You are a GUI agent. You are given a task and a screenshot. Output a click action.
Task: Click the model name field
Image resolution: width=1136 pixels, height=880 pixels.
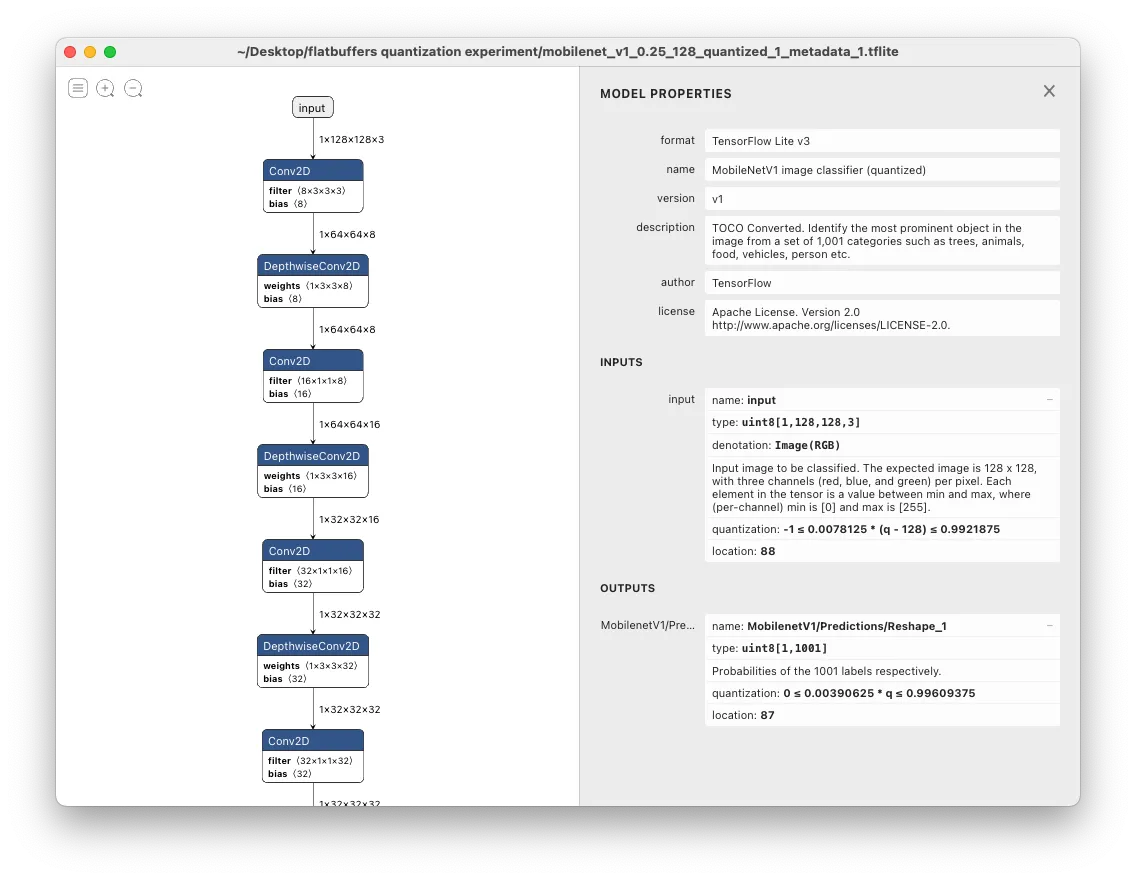[883, 169]
